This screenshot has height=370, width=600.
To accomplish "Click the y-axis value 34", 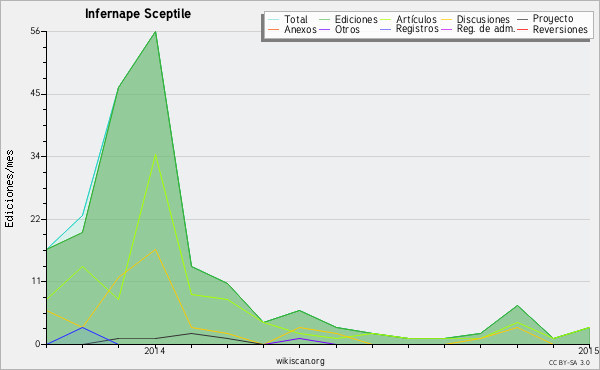I will (35, 156).
